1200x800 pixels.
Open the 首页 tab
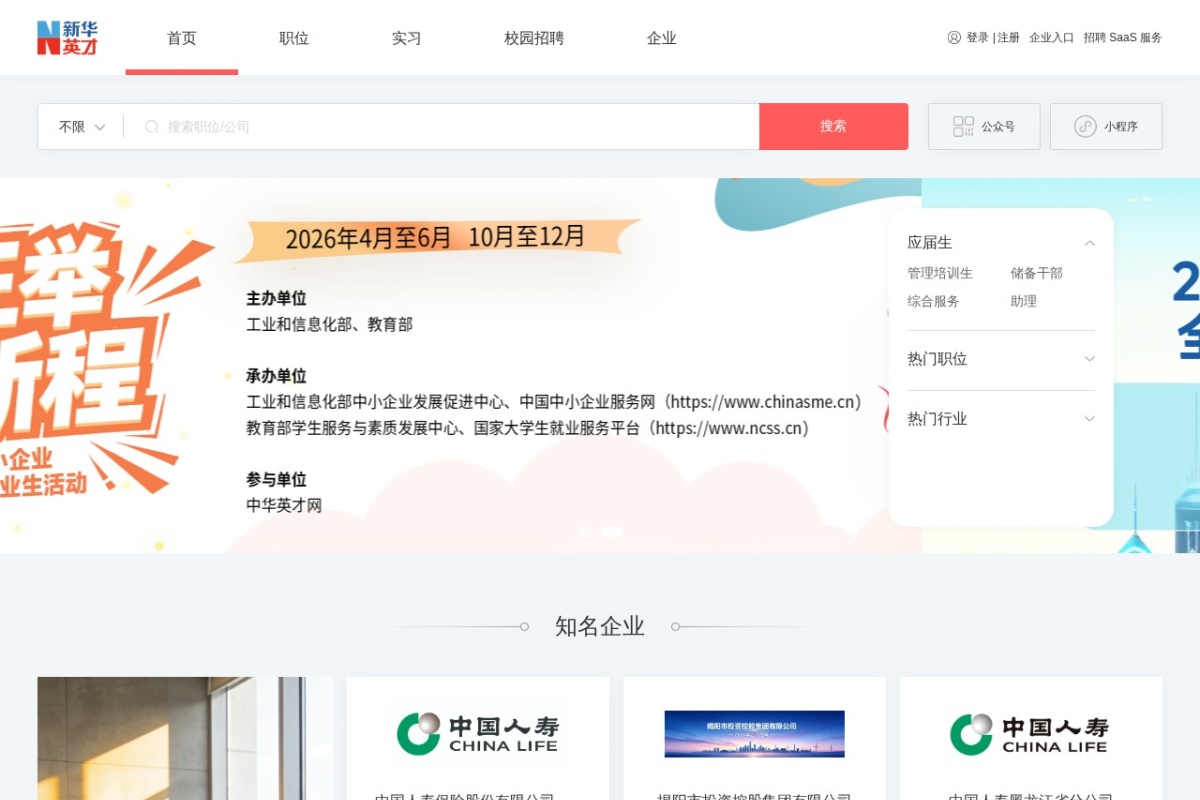click(182, 38)
